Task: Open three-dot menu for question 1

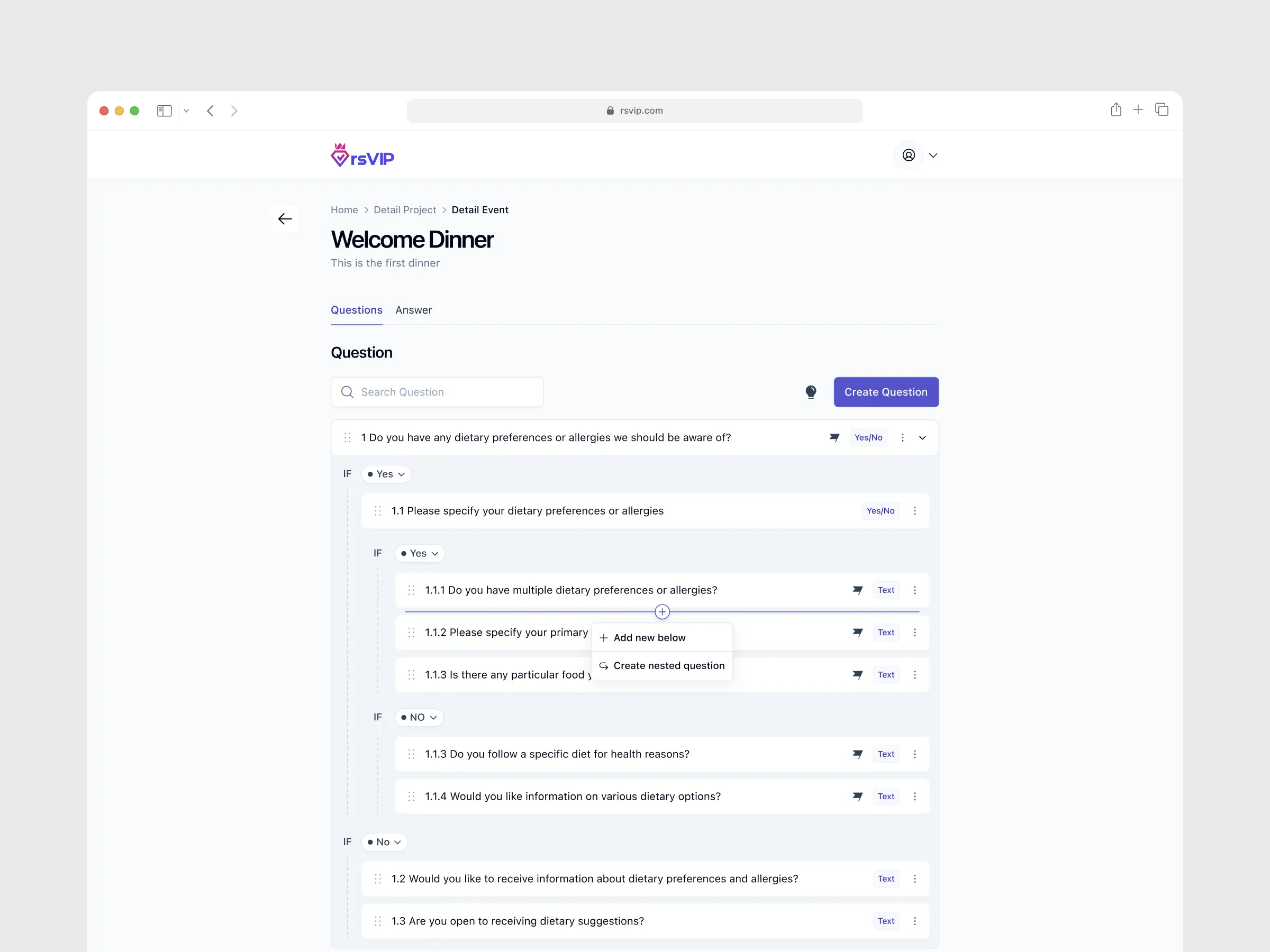Action: [903, 437]
